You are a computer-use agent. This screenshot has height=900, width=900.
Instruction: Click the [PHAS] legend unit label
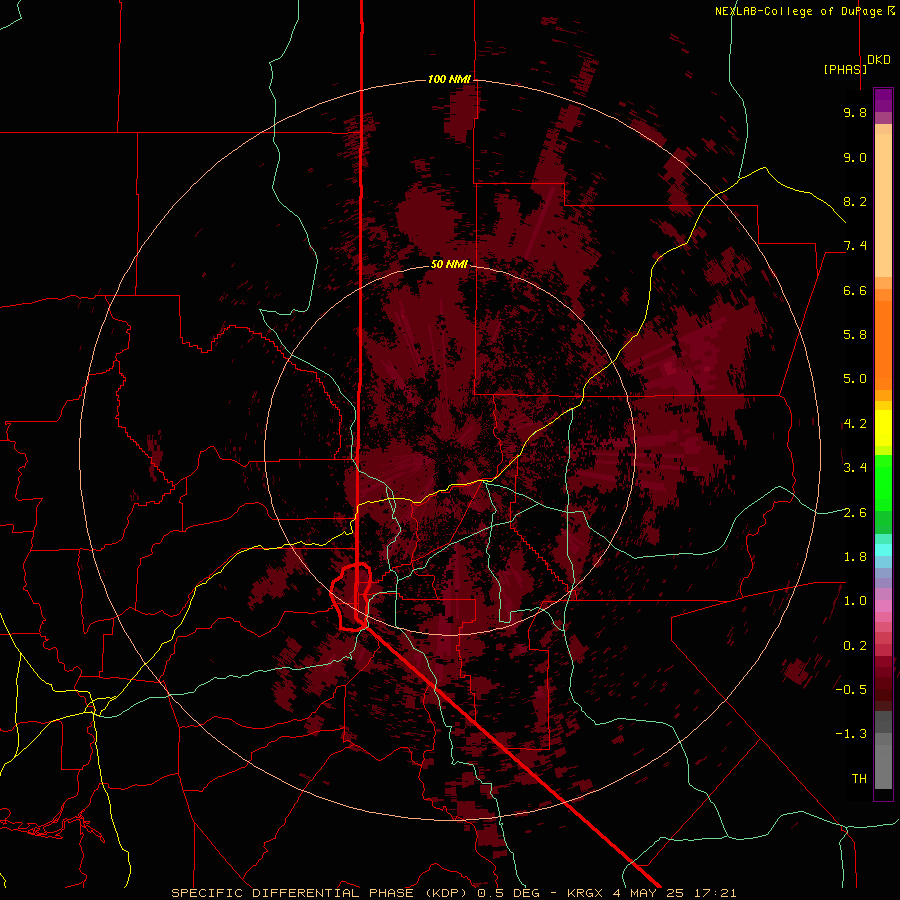pos(845,69)
